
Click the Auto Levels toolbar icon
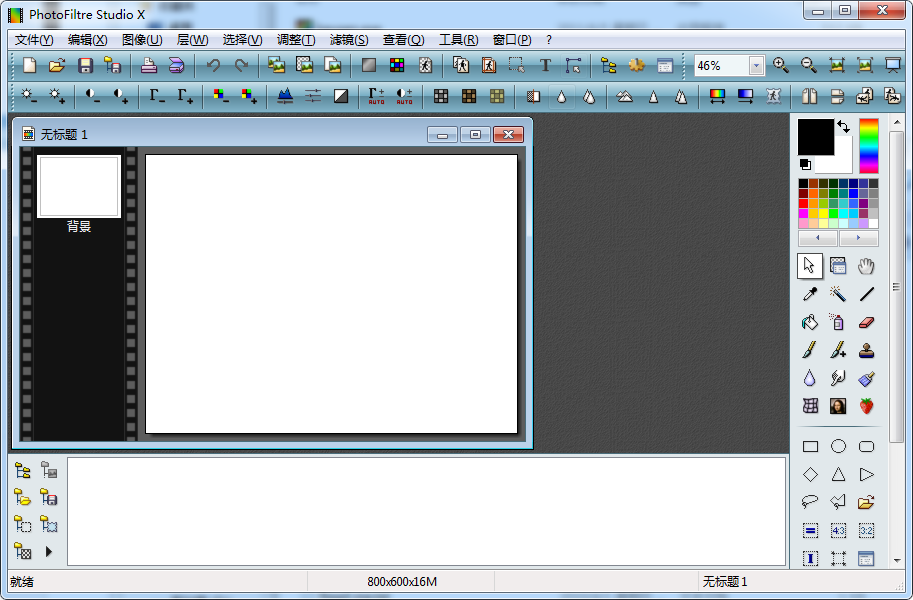(376, 96)
